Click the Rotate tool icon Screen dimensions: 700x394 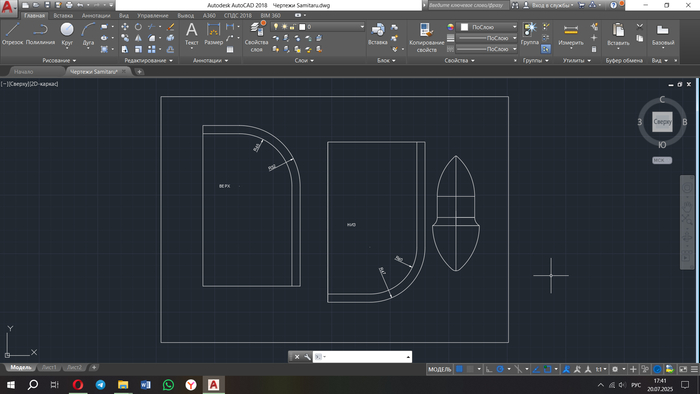tap(138, 27)
